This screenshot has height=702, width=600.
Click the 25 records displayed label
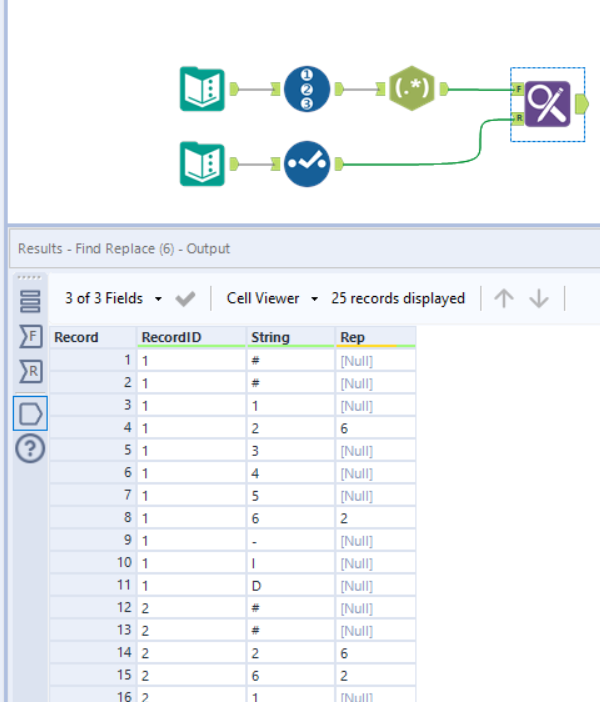398,299
